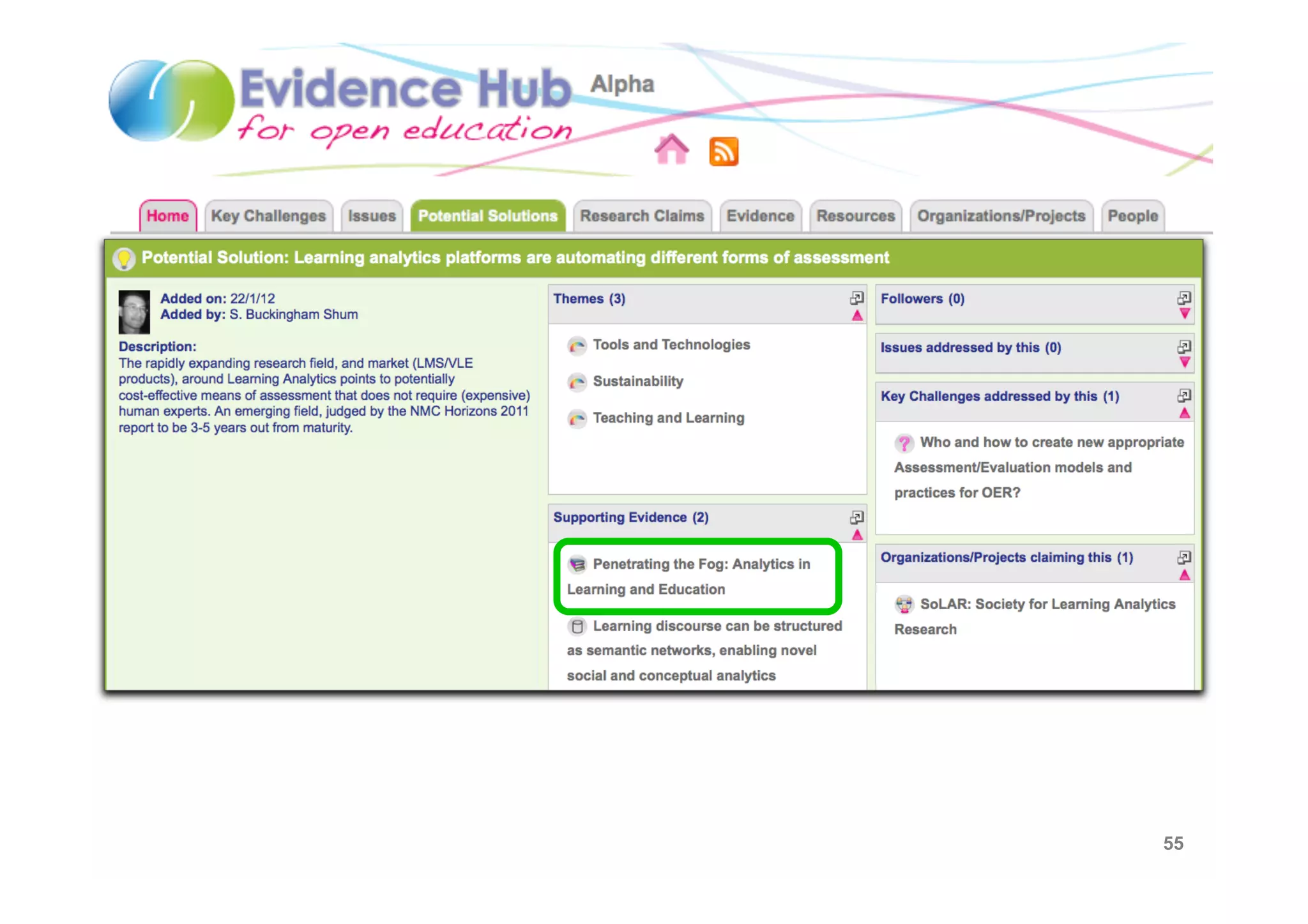Click the SoLAR organization icon
Image resolution: width=1308 pixels, height=924 pixels.
tap(904, 604)
